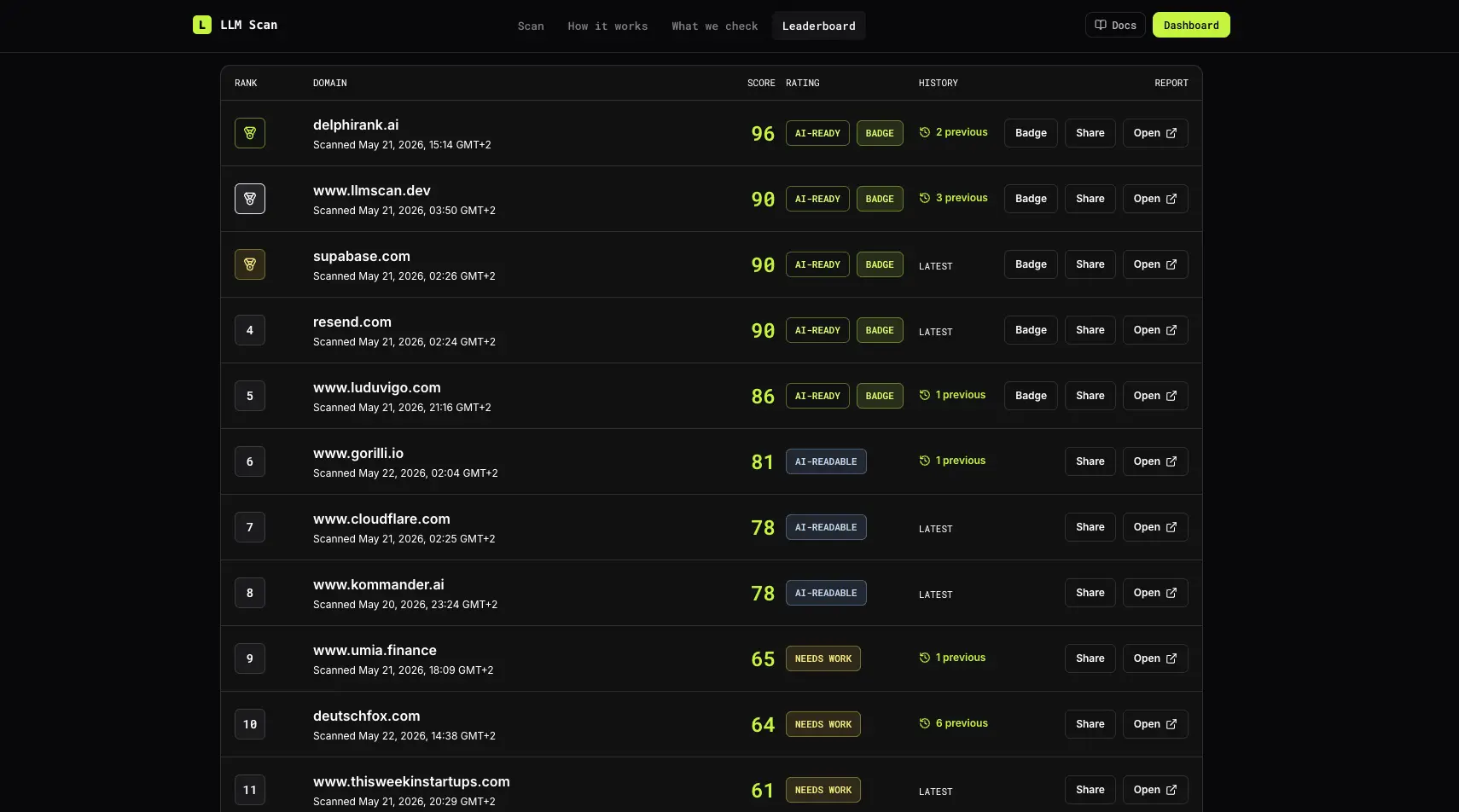Click the LLM Scan logo icon
This screenshot has width=1459, height=812.
202,25
